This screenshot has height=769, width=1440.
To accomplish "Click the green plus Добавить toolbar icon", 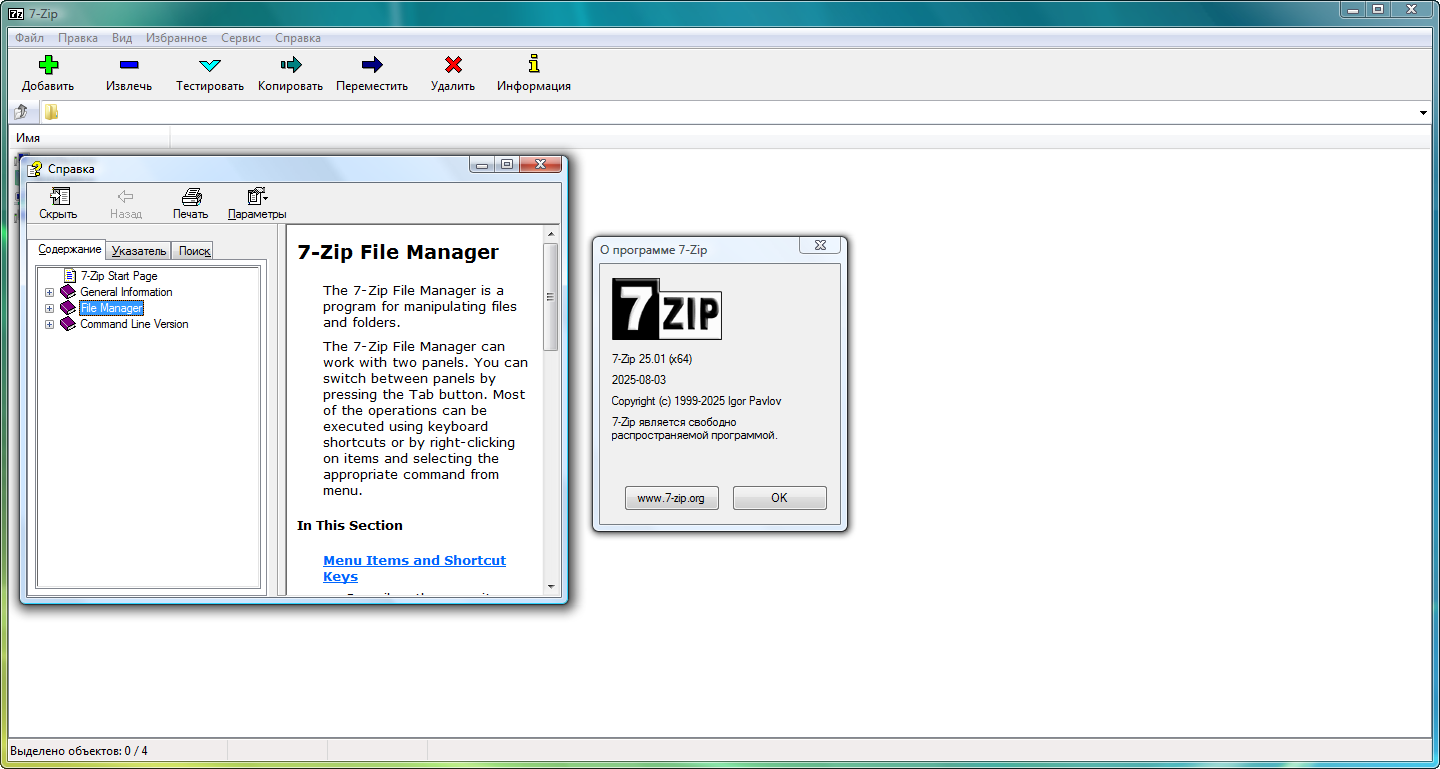I will tap(48, 65).
